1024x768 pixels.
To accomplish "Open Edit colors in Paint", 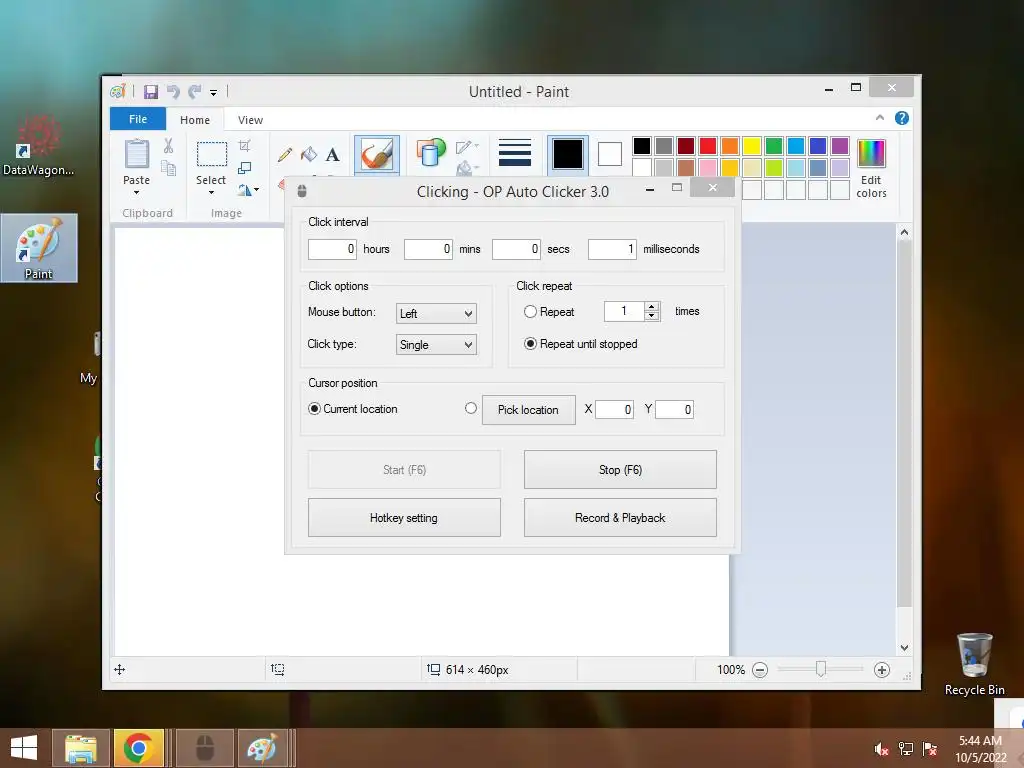I will pyautogui.click(x=871, y=168).
